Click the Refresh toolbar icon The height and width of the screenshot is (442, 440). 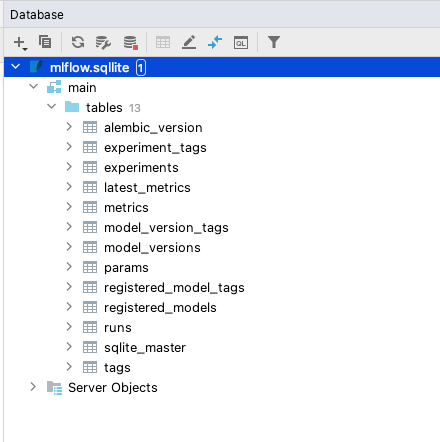pos(78,42)
